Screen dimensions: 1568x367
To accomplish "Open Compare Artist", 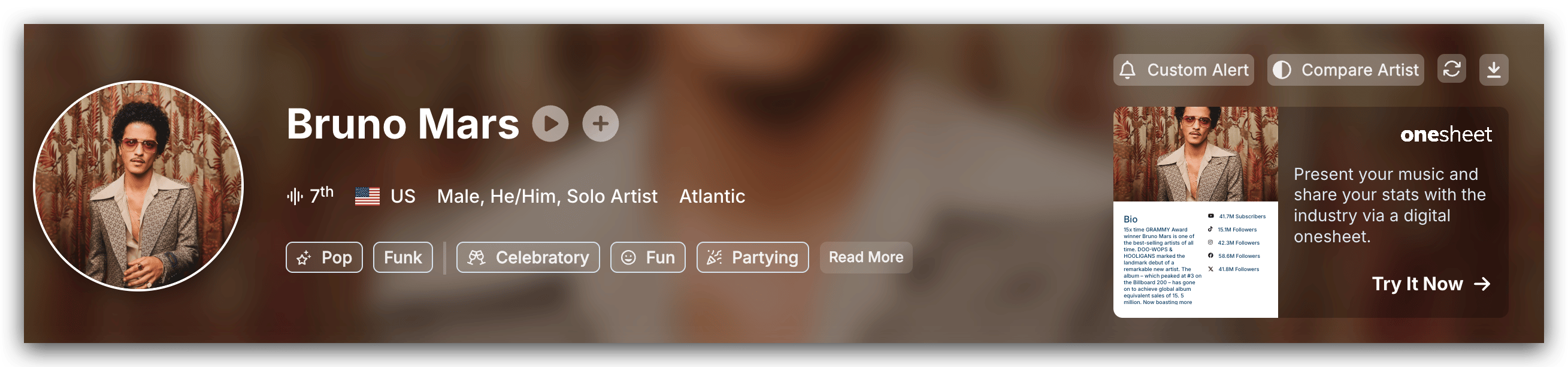I will tap(1345, 70).
